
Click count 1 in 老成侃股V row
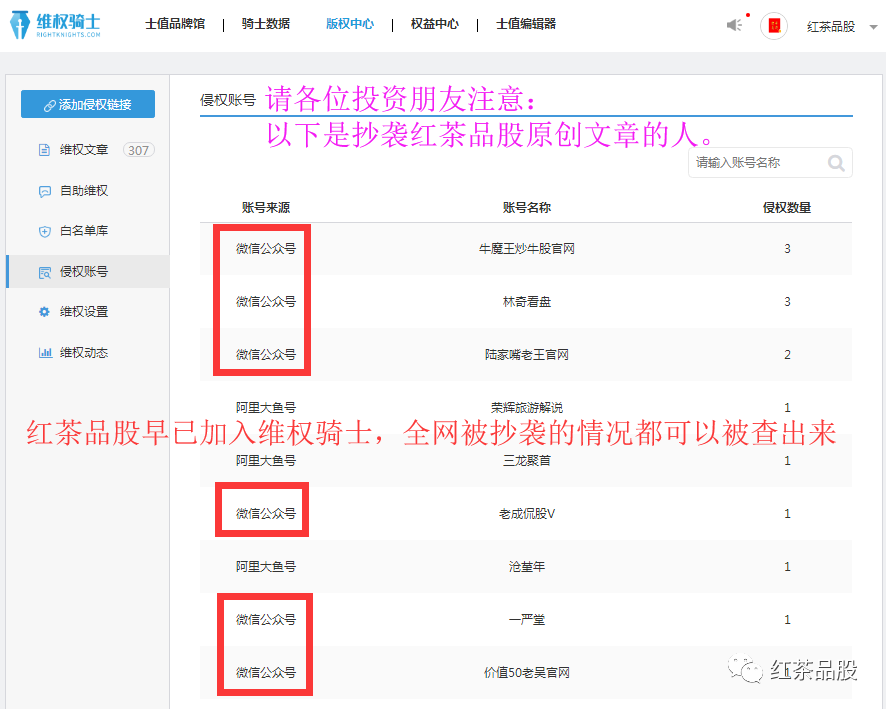tap(787, 514)
